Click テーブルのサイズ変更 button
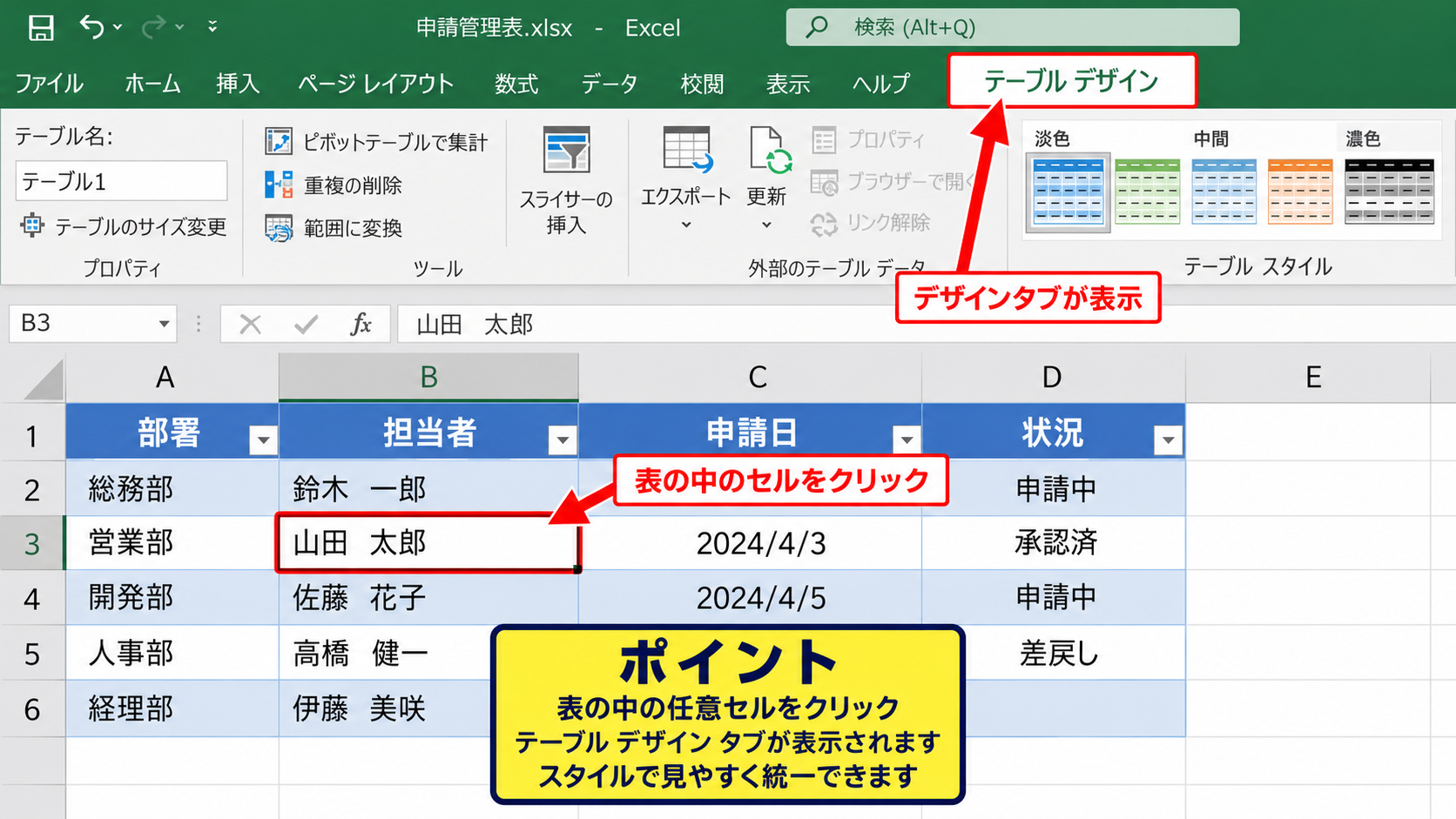This screenshot has width=1456, height=819. click(x=123, y=226)
